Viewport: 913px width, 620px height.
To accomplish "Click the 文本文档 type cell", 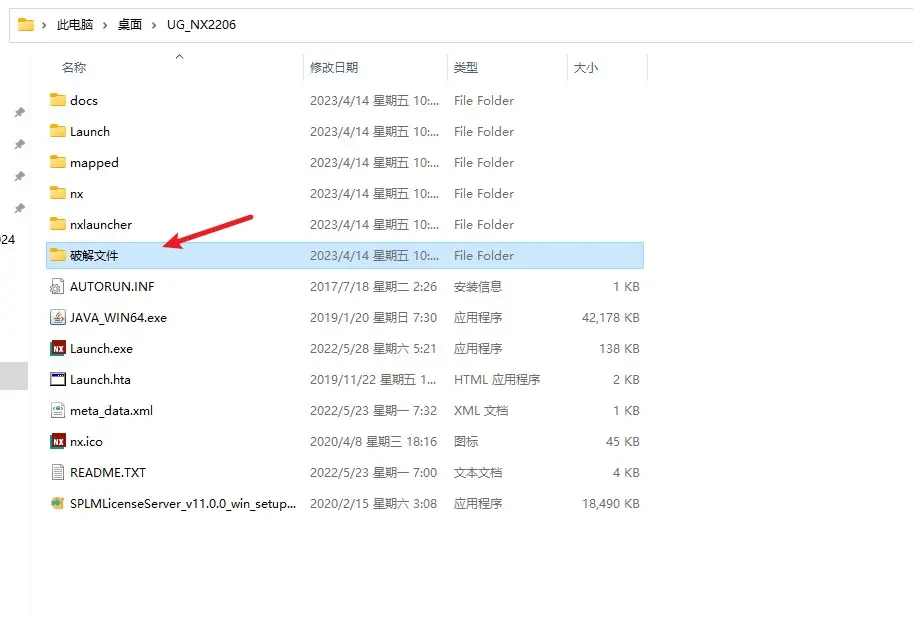I will (478, 473).
